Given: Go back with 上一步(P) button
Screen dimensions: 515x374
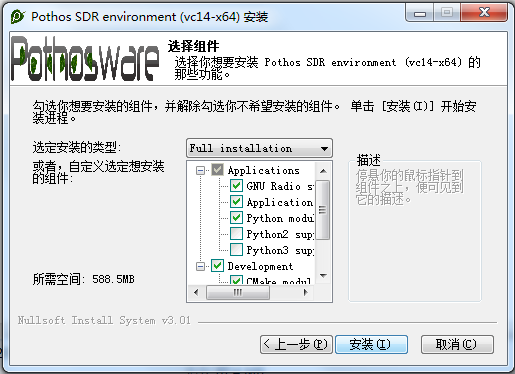Looking at the screenshot, I should pos(296,344).
